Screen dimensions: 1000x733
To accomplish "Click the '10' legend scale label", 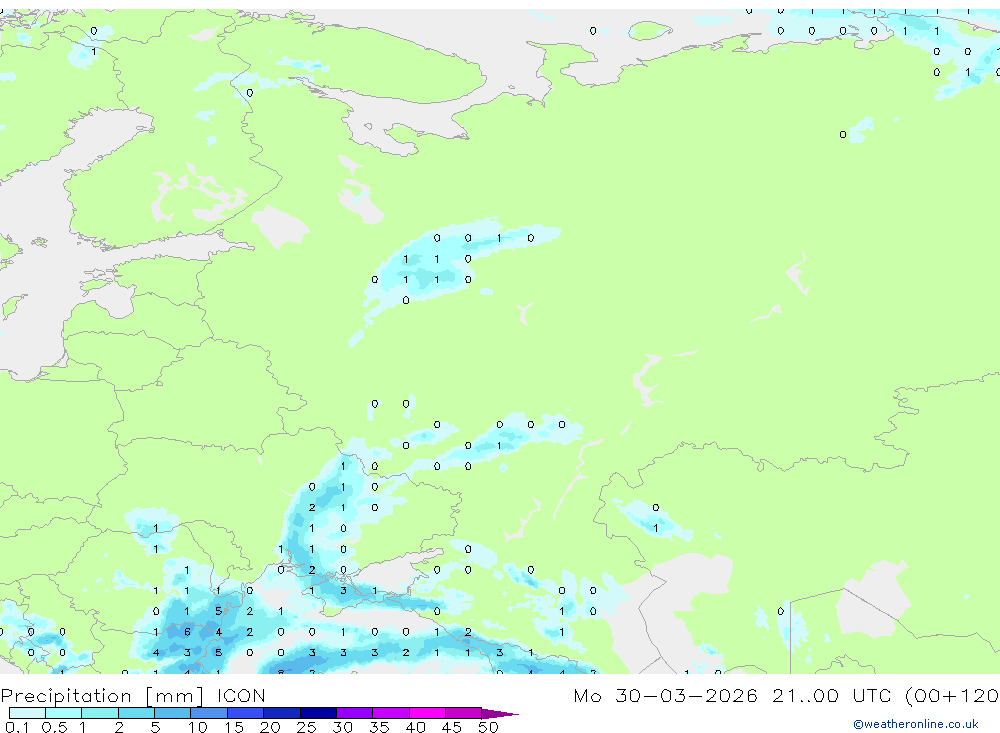I will click(x=197, y=727).
